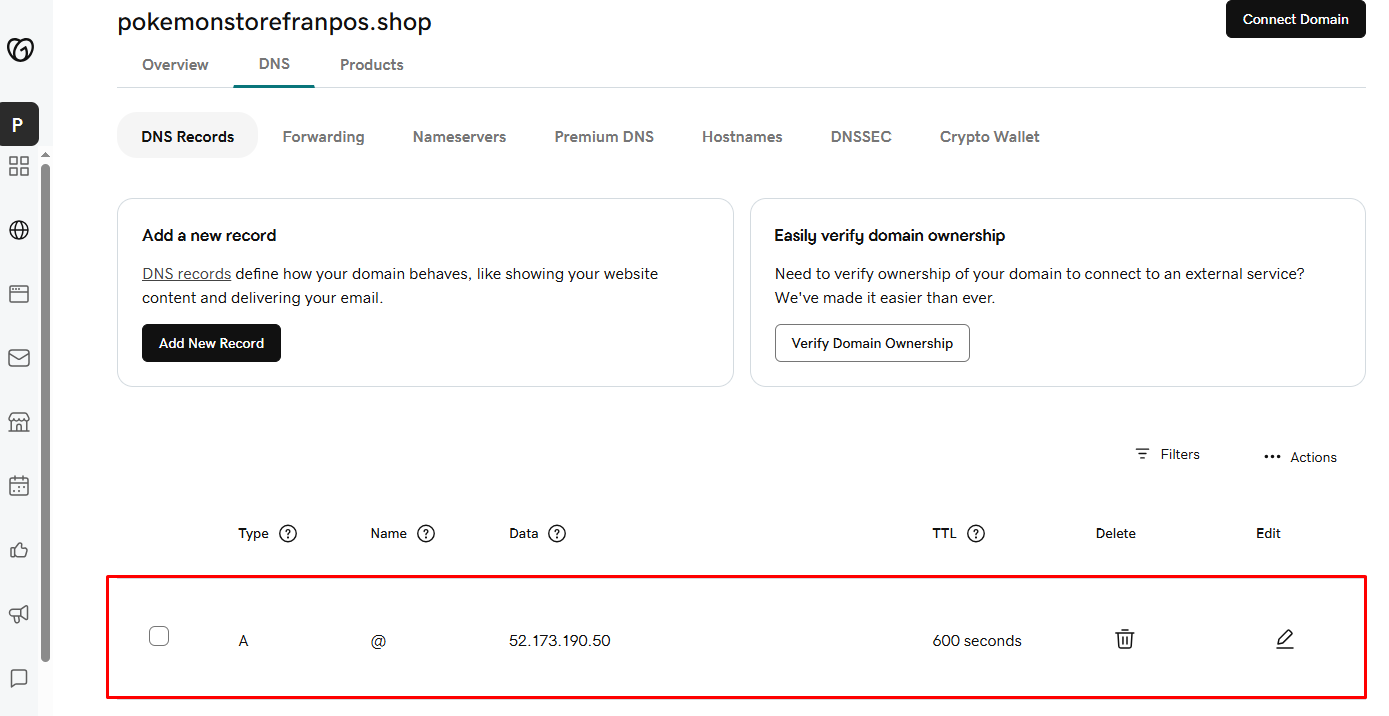This screenshot has width=1389, height=716.
Task: Switch to the Products tab
Action: [x=372, y=65]
